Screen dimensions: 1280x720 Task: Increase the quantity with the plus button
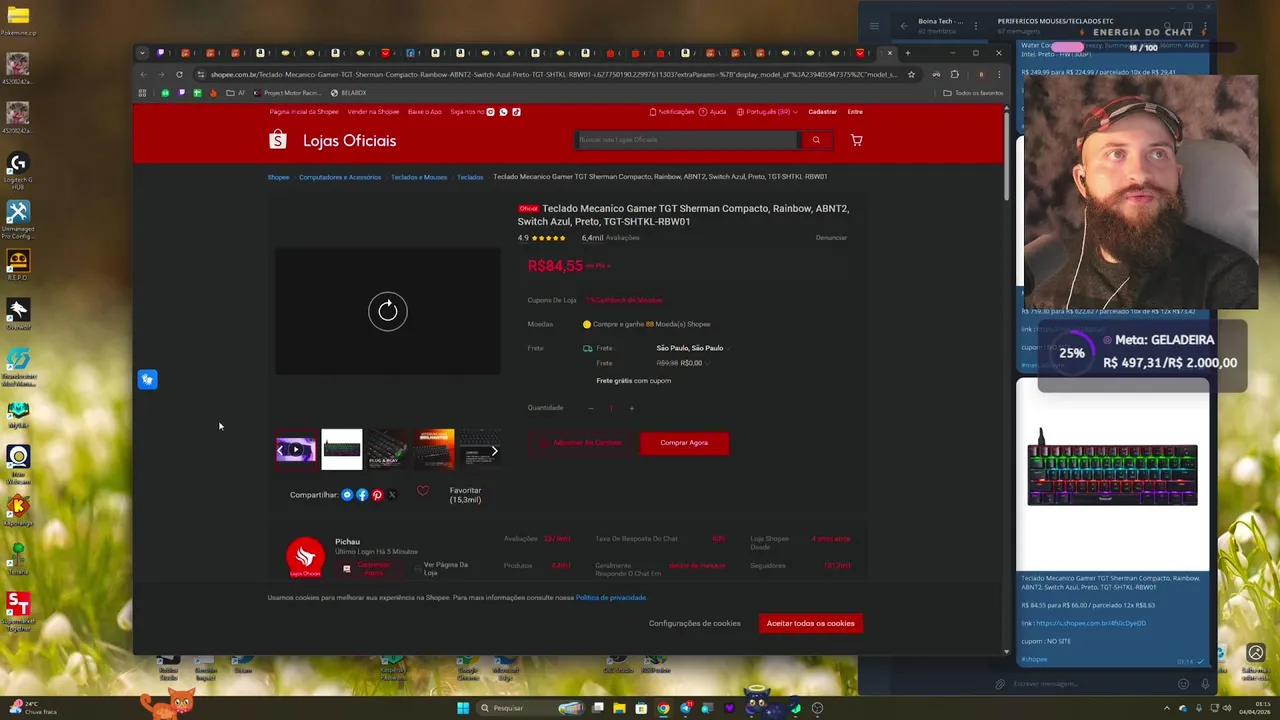[631, 408]
